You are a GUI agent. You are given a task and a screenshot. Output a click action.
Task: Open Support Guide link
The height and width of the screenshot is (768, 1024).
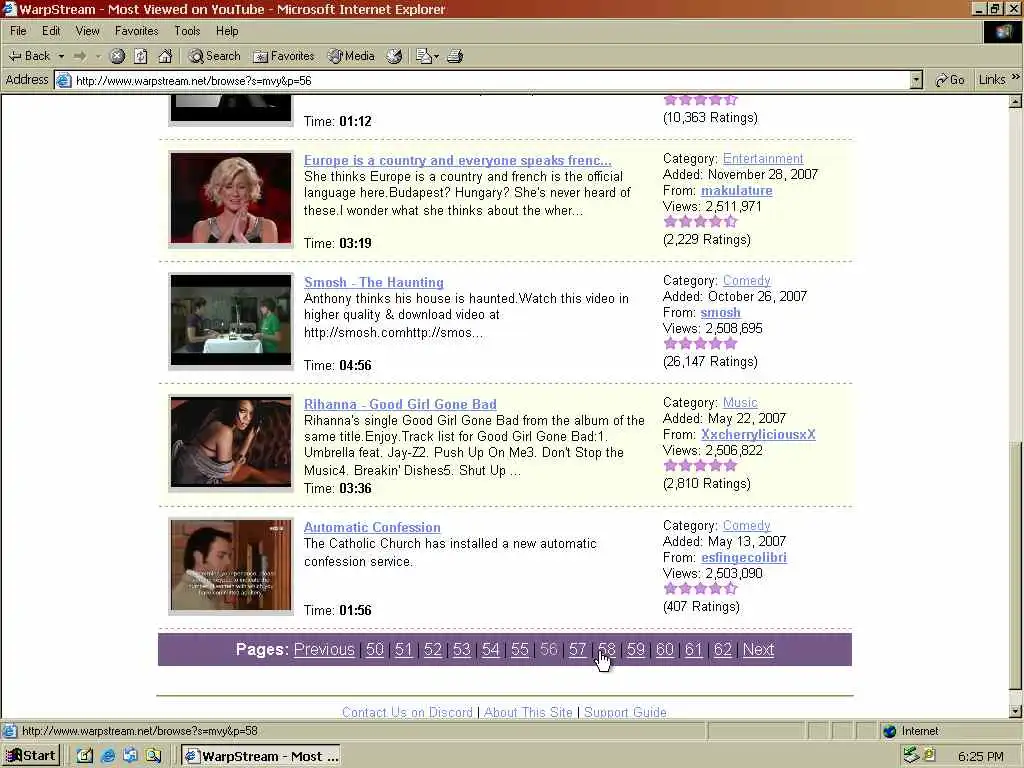[x=625, y=712]
